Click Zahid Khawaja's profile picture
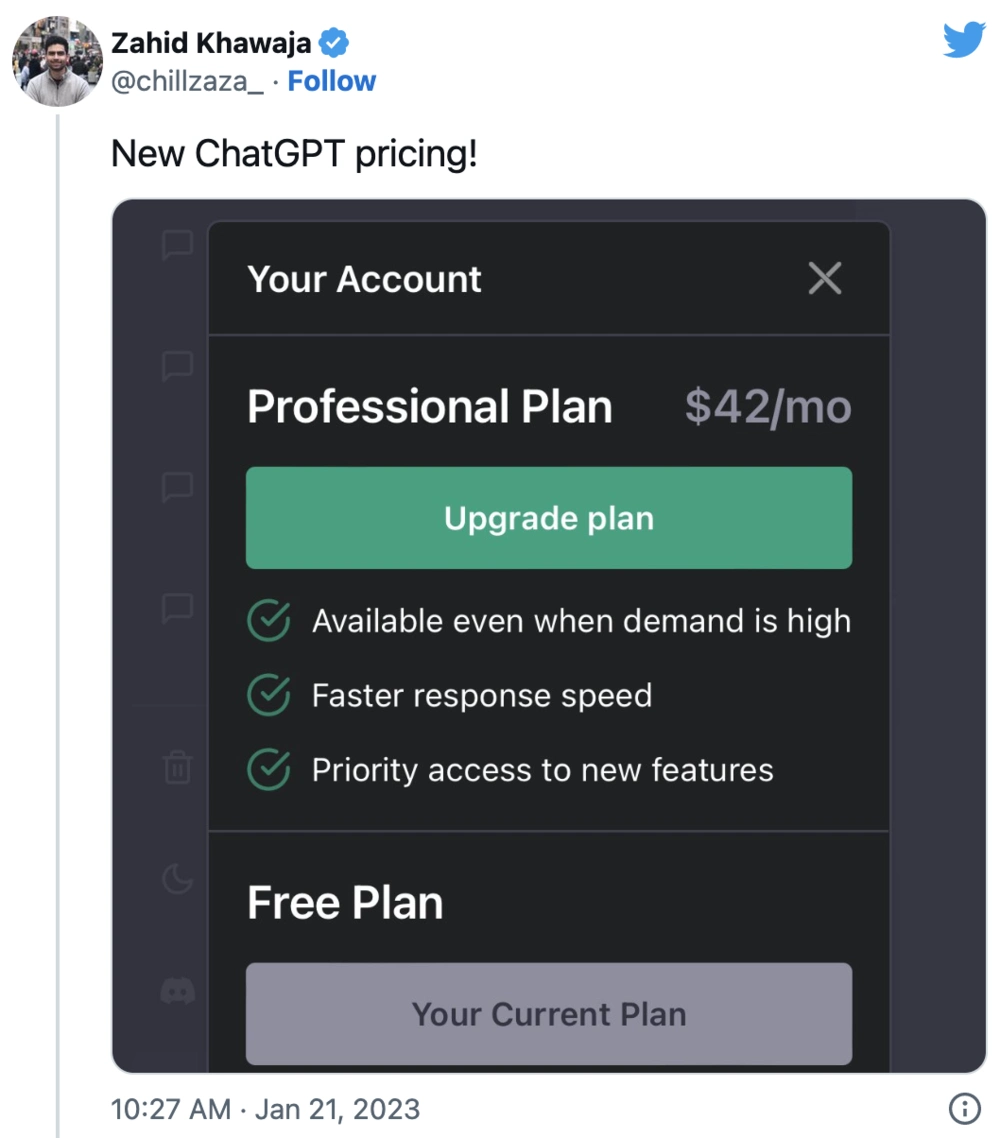The height and width of the screenshot is (1138, 1000). tap(57, 61)
